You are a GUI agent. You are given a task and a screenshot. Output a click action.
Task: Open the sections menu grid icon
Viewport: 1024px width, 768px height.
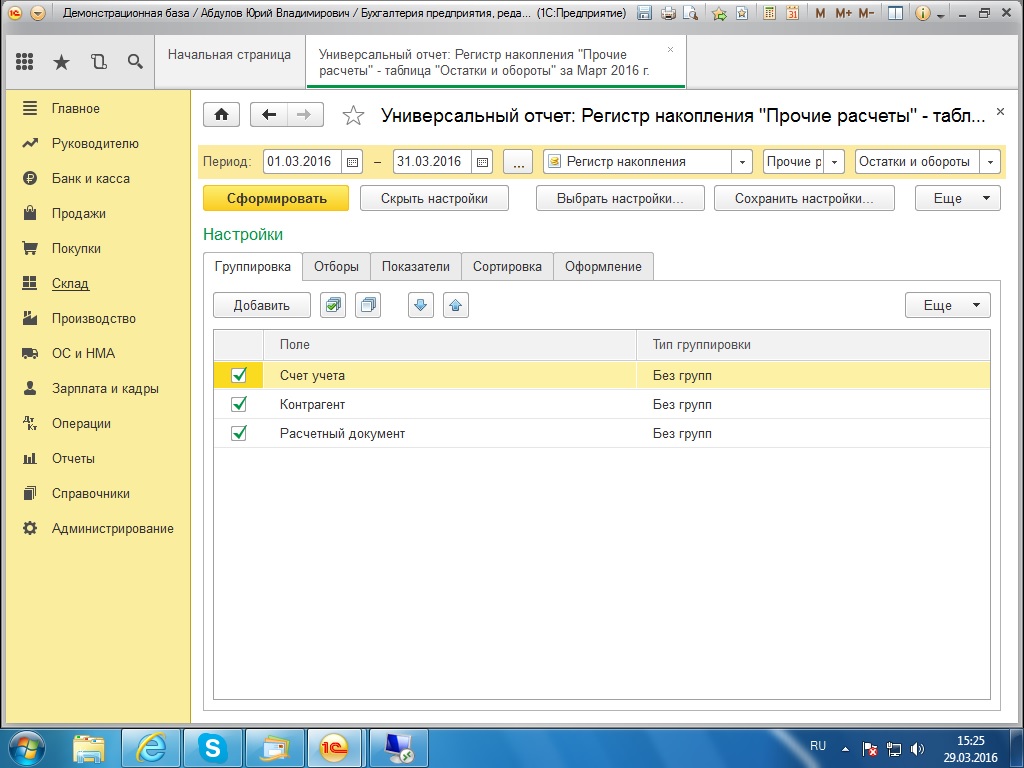[x=25, y=62]
